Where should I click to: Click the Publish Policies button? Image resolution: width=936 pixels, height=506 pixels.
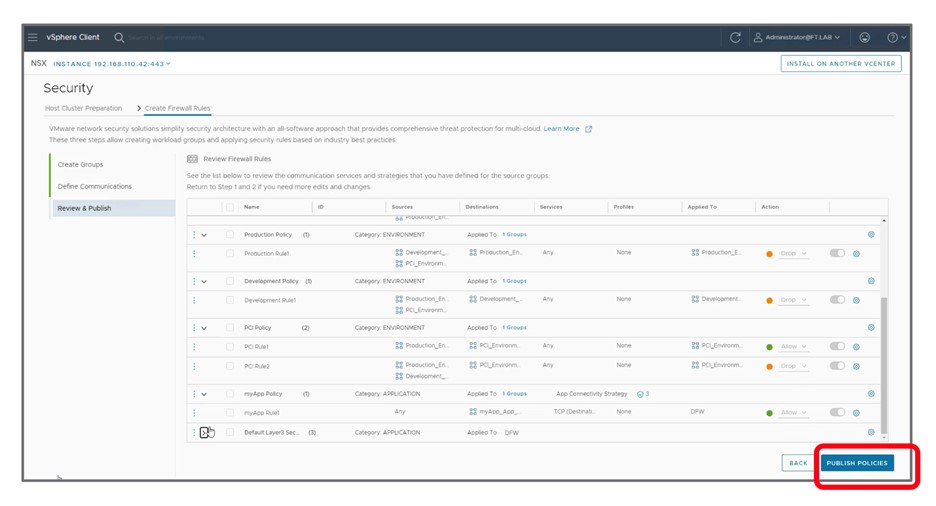point(857,463)
